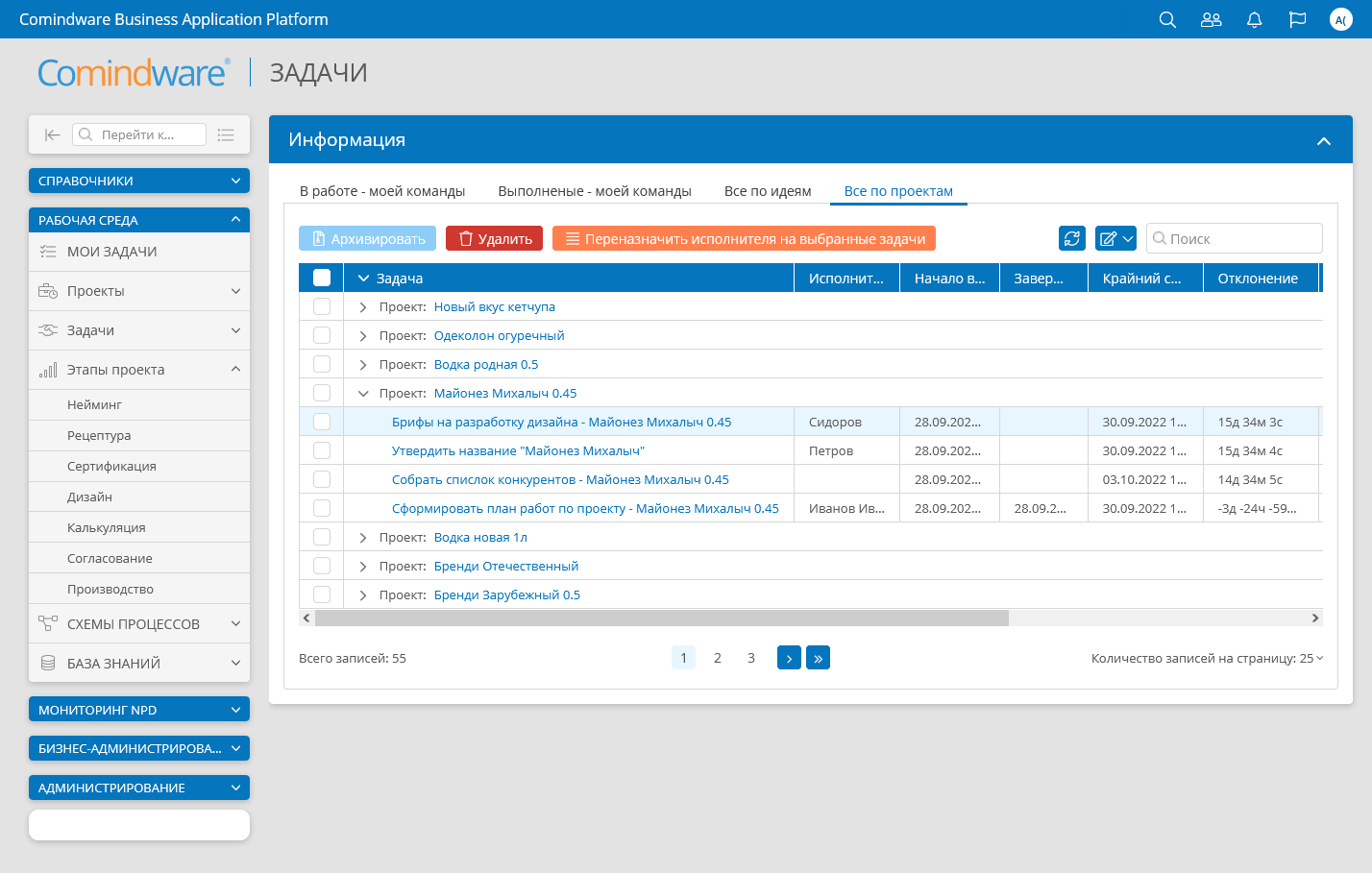Go to page 2 of records

click(x=718, y=658)
